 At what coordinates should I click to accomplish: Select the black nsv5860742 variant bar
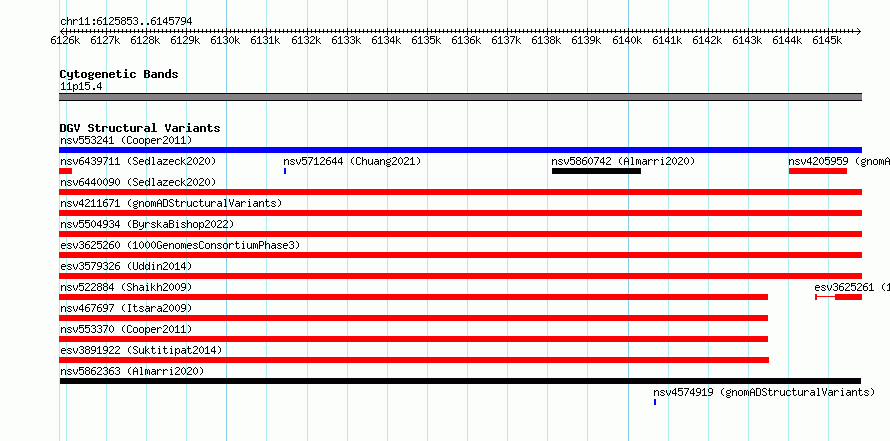click(596, 171)
